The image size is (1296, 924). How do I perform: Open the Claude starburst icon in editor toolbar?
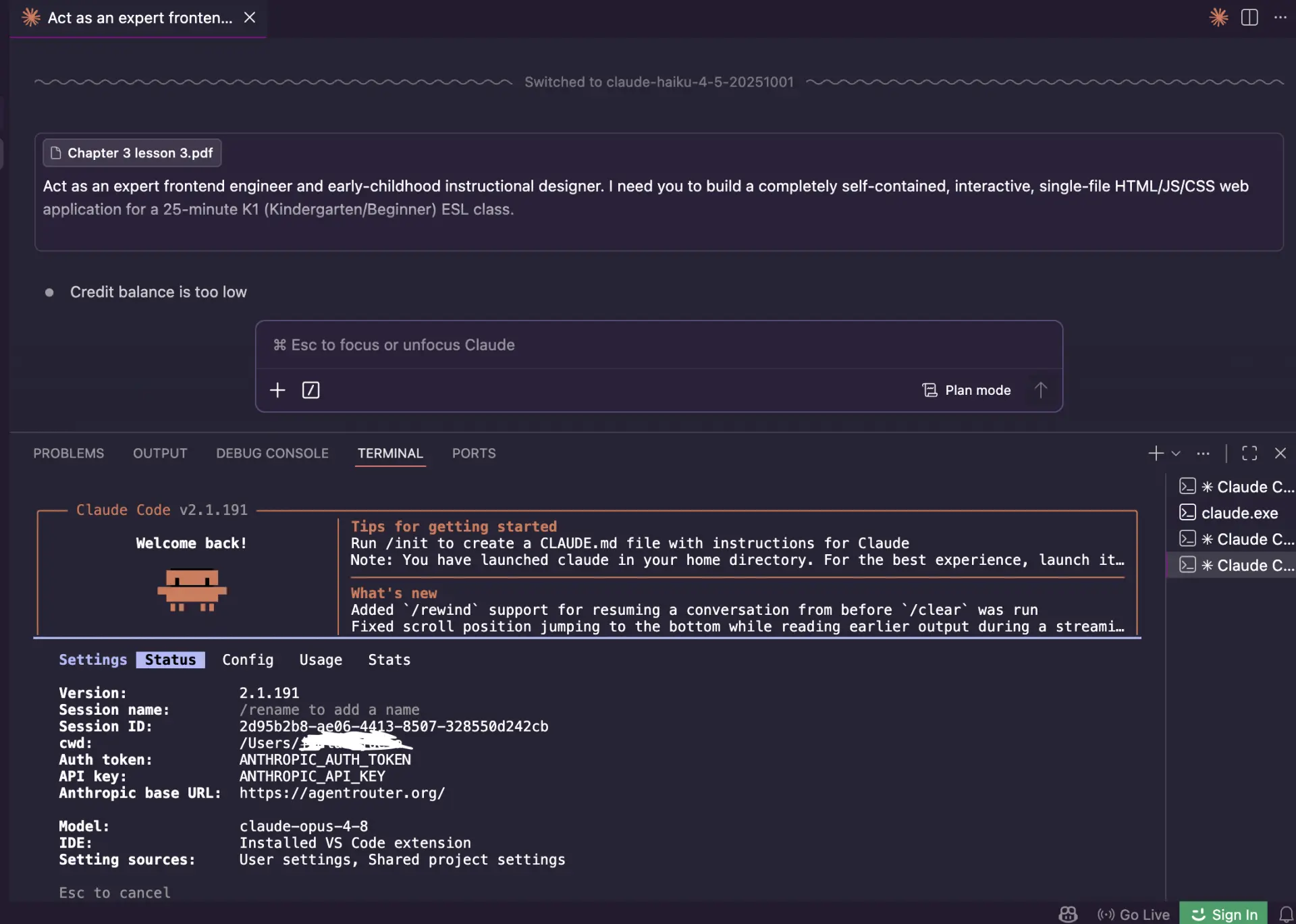coord(1218,18)
